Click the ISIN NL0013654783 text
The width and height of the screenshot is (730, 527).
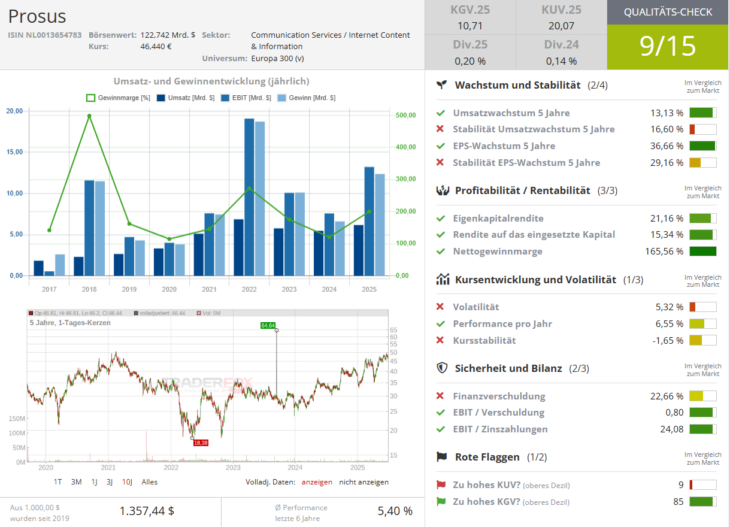45,35
